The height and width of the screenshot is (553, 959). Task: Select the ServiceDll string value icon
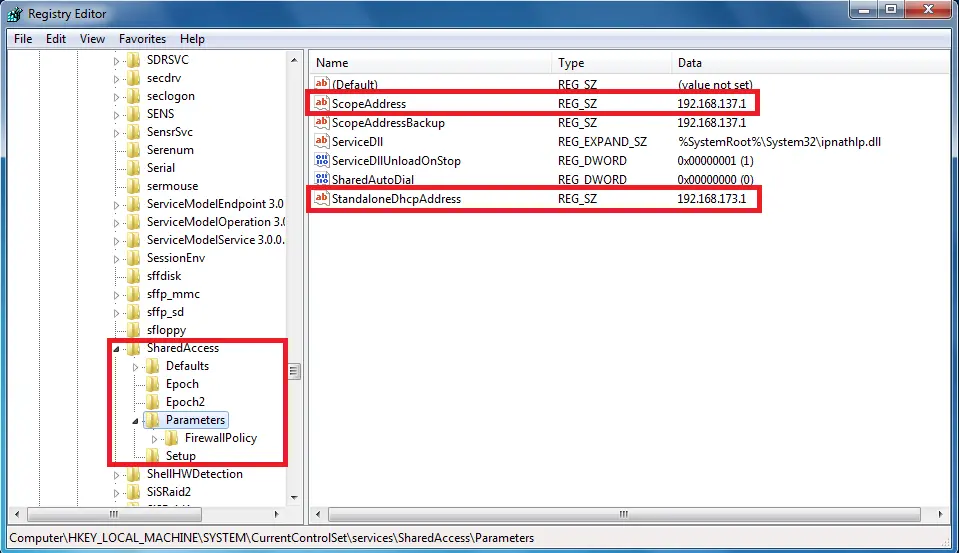click(x=322, y=141)
